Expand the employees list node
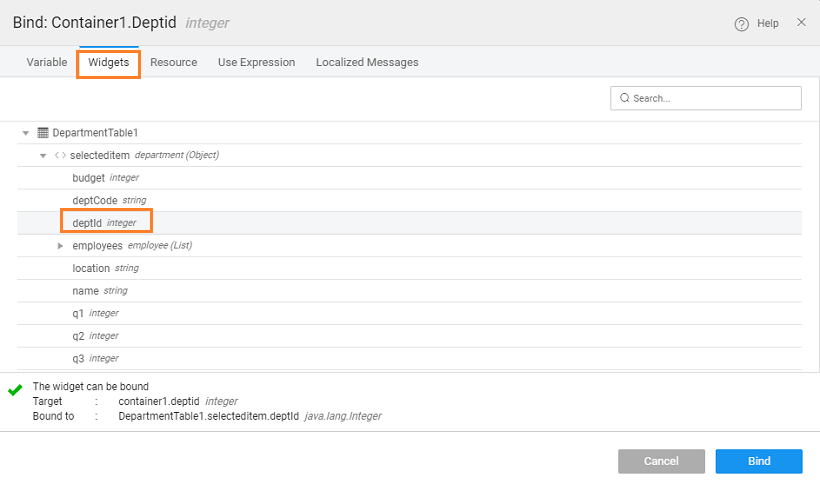 [x=61, y=245]
